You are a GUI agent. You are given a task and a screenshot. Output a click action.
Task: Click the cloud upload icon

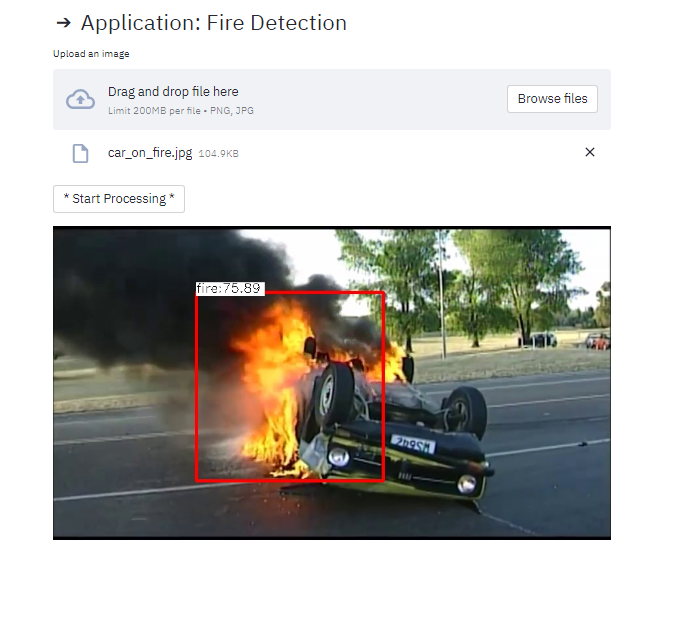click(80, 99)
